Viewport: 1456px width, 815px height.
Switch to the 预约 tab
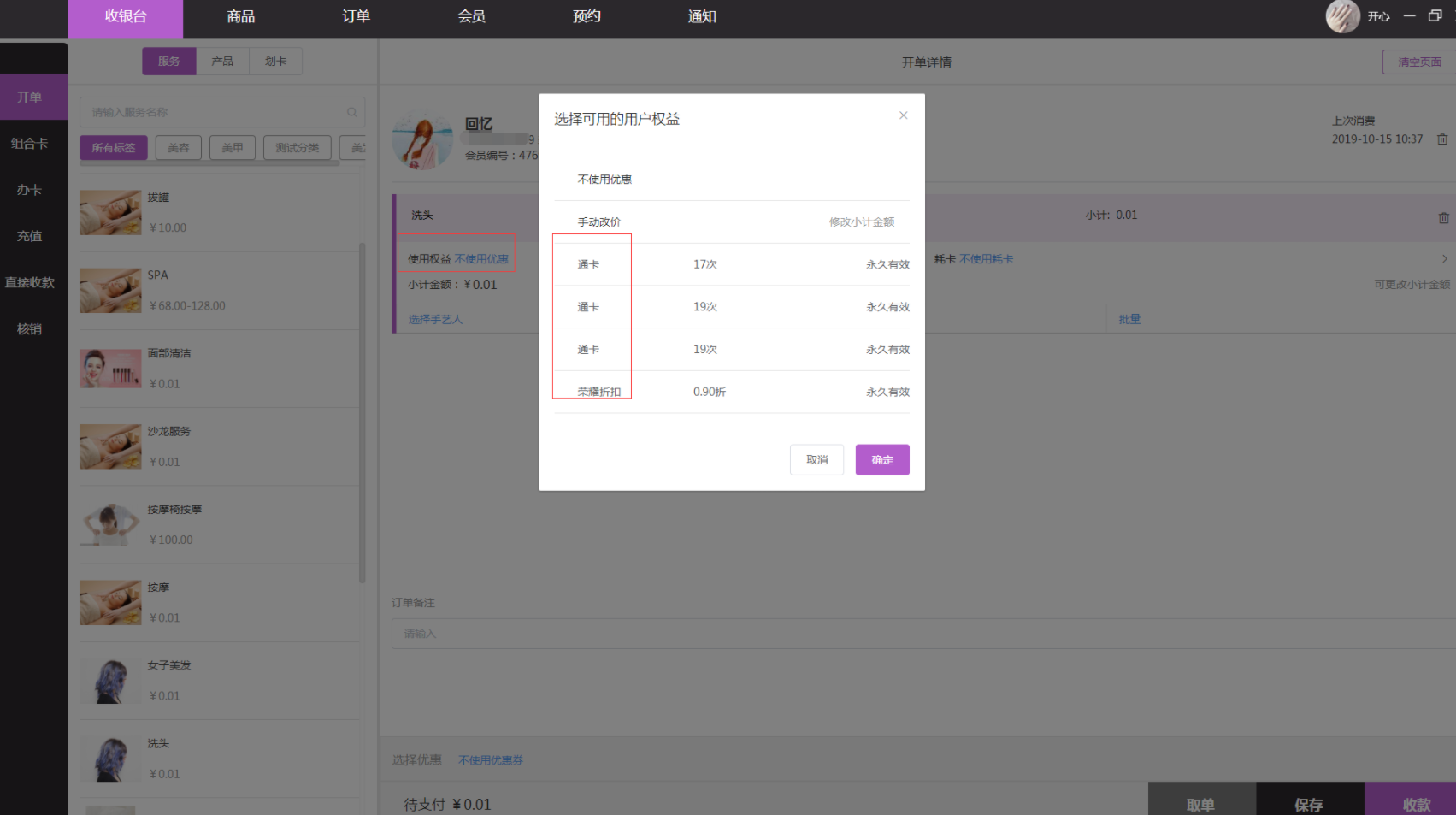point(587,17)
